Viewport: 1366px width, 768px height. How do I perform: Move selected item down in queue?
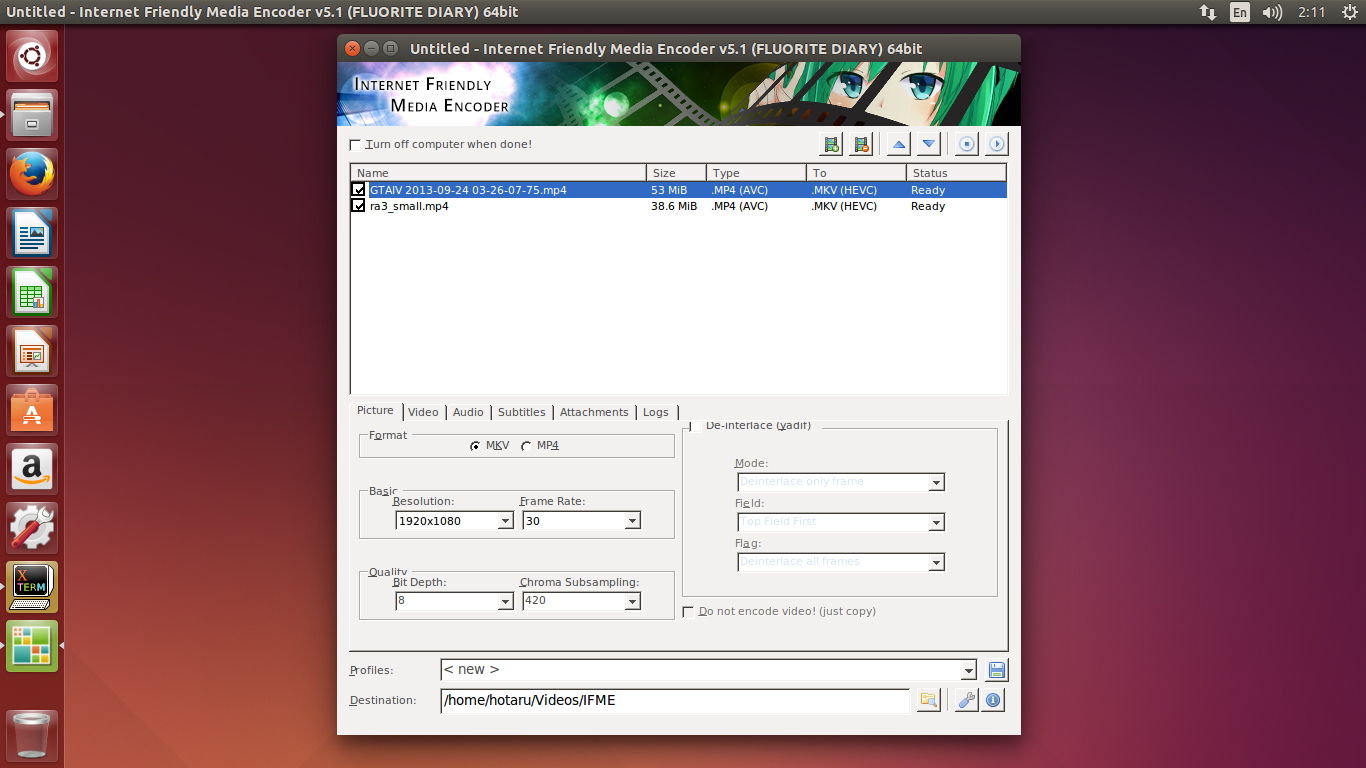(x=929, y=145)
